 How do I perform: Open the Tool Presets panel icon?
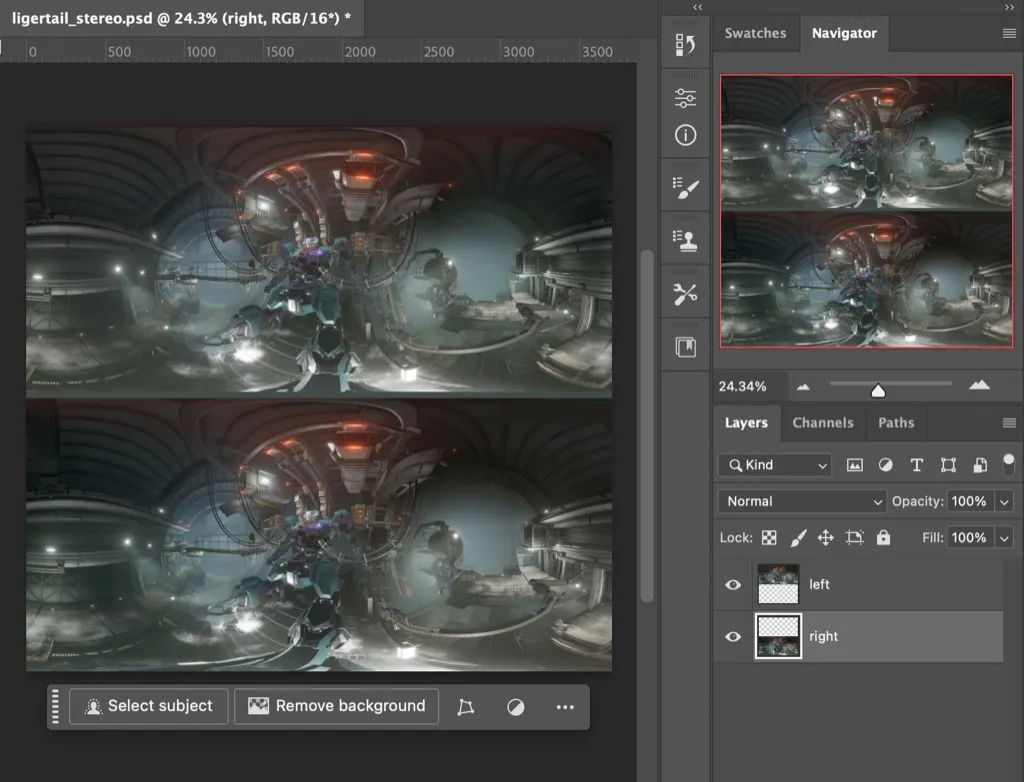click(x=685, y=294)
